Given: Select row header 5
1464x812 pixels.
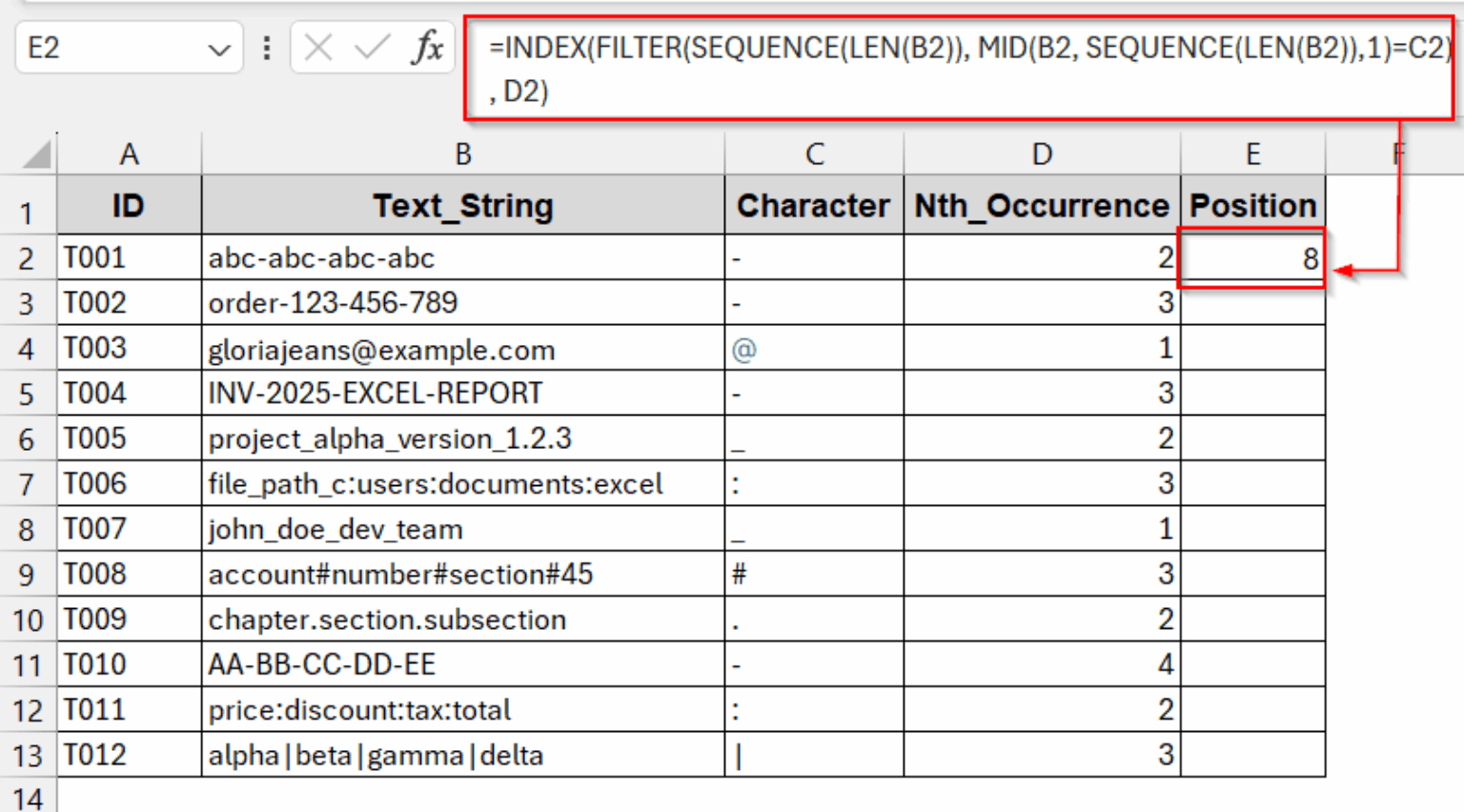Looking at the screenshot, I should (29, 393).
